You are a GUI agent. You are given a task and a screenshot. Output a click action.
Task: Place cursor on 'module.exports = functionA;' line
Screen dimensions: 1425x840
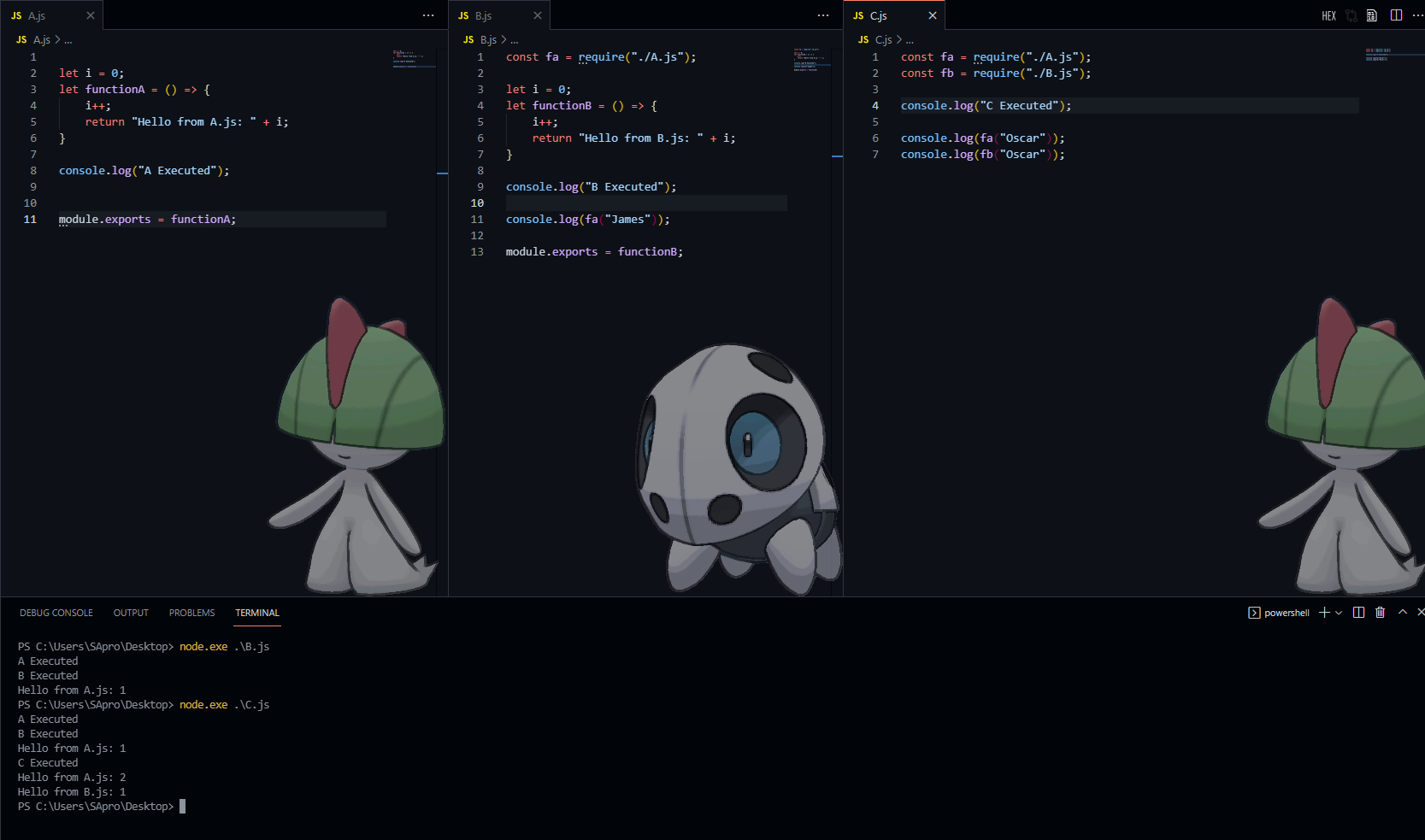(x=147, y=220)
